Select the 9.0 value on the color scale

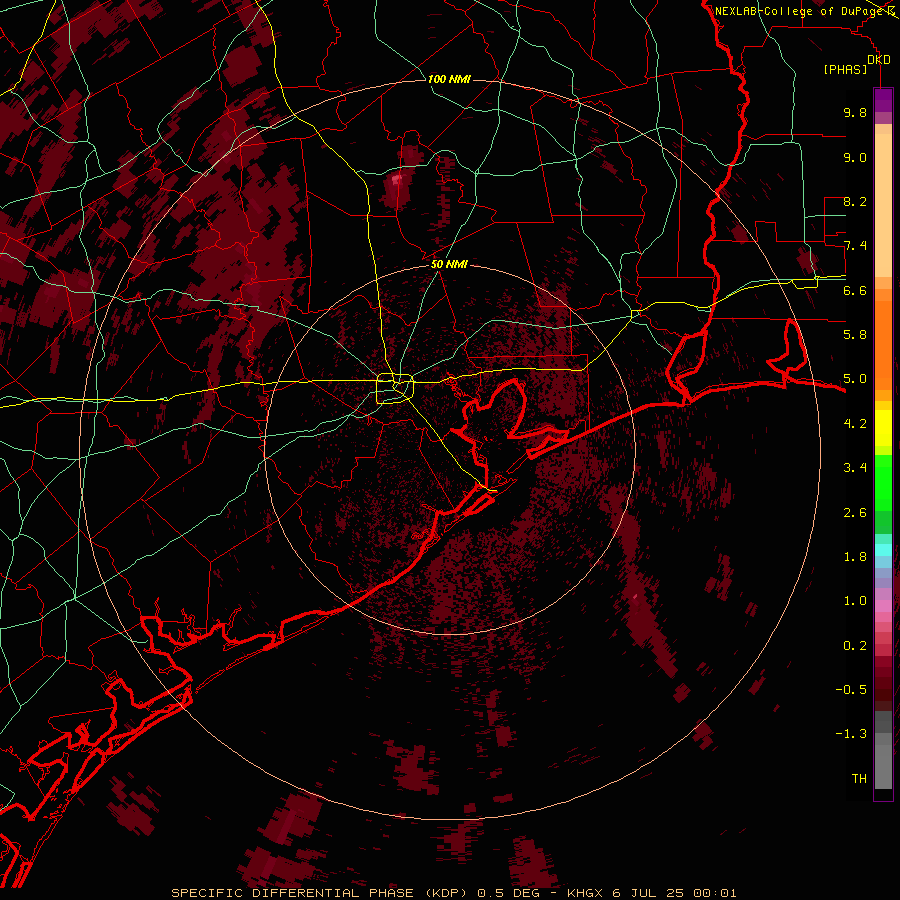[x=855, y=157]
